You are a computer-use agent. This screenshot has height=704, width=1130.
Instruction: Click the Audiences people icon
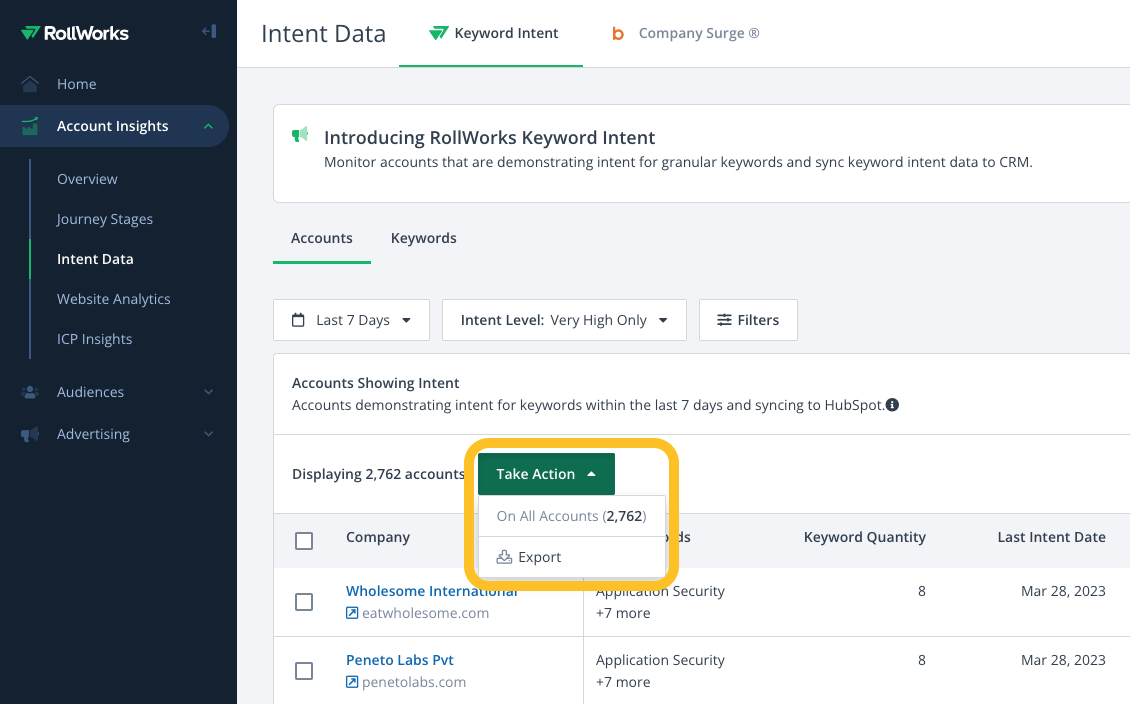click(x=30, y=392)
